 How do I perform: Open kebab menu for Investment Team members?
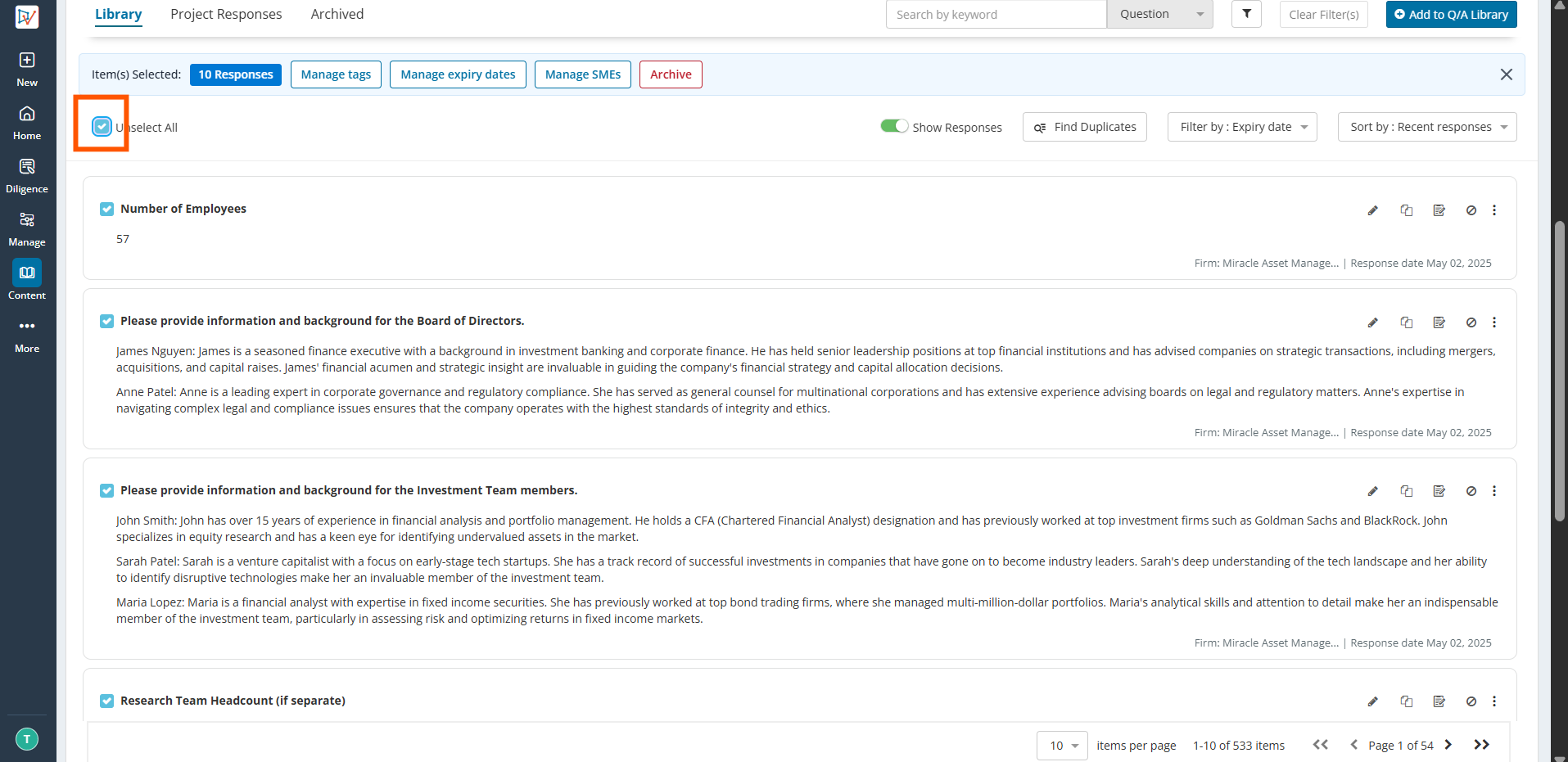(x=1494, y=491)
